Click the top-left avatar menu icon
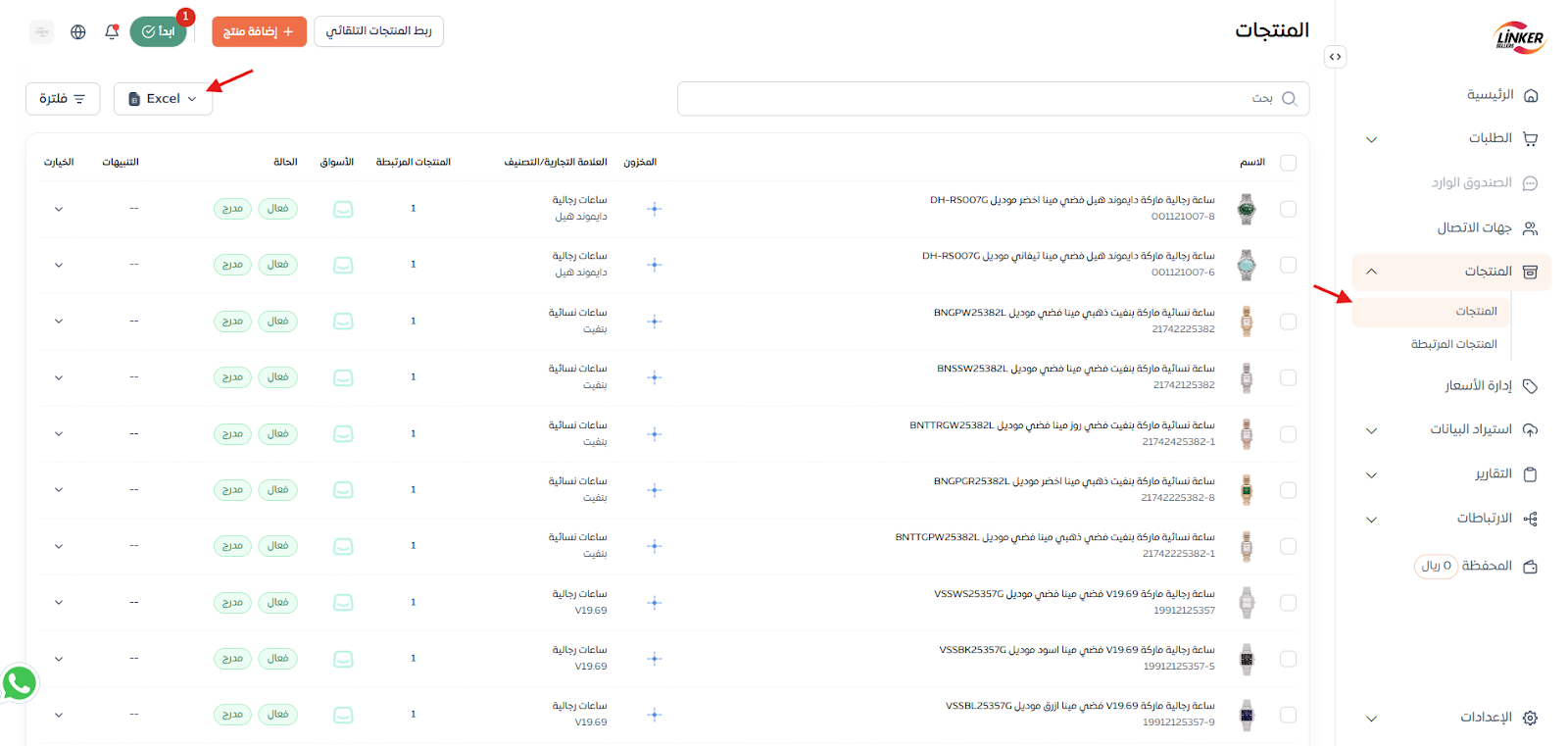Viewport: 1568px width, 746px height. tap(42, 31)
